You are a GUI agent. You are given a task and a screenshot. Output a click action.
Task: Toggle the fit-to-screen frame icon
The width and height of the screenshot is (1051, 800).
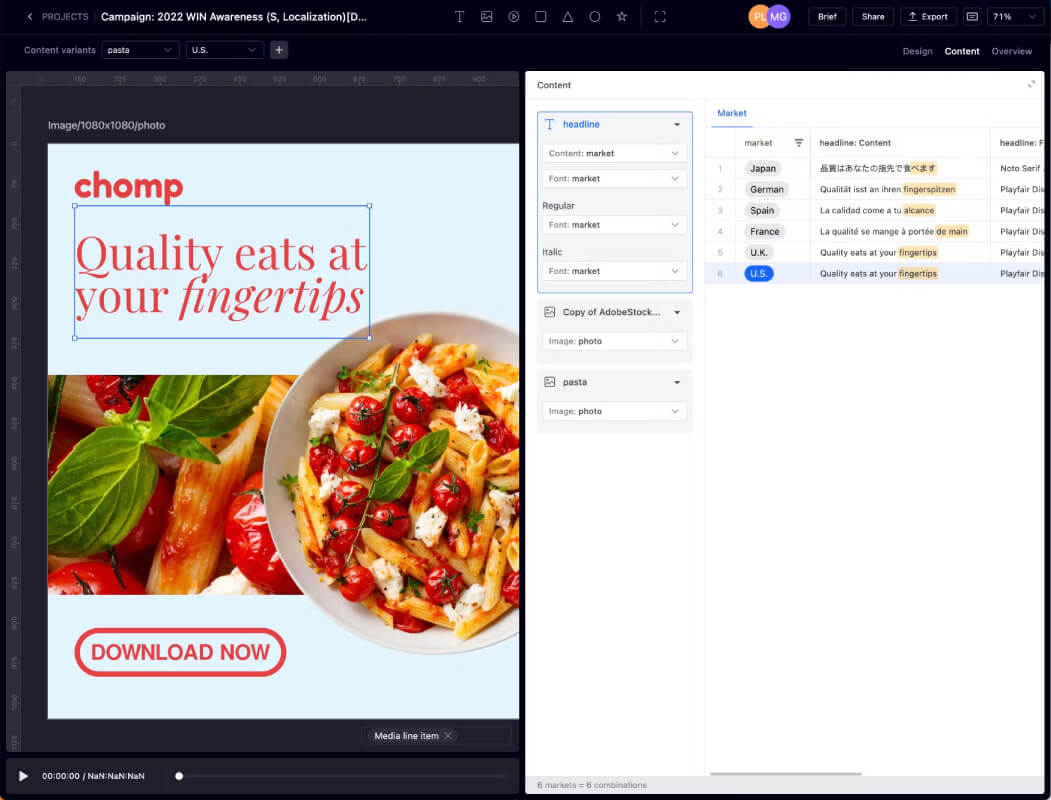tap(660, 17)
